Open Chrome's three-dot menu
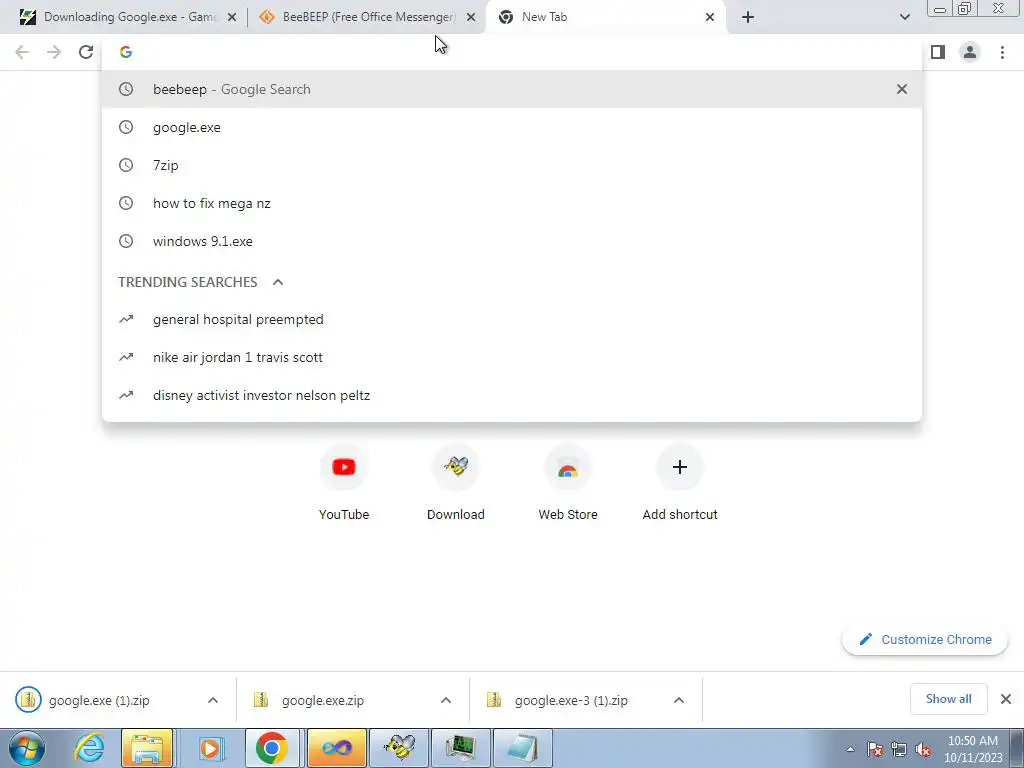This screenshot has height=768, width=1024. point(1002,52)
